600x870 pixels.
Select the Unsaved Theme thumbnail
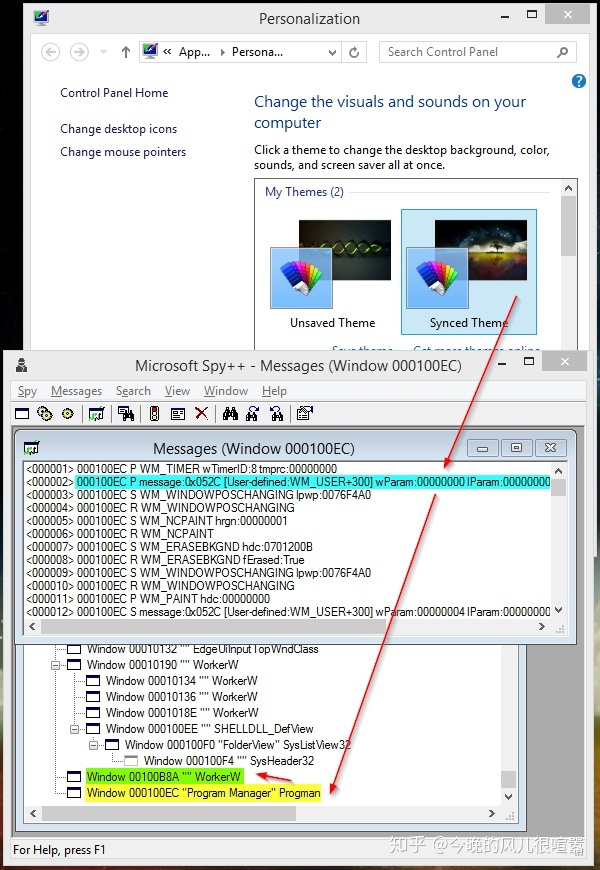click(x=332, y=273)
